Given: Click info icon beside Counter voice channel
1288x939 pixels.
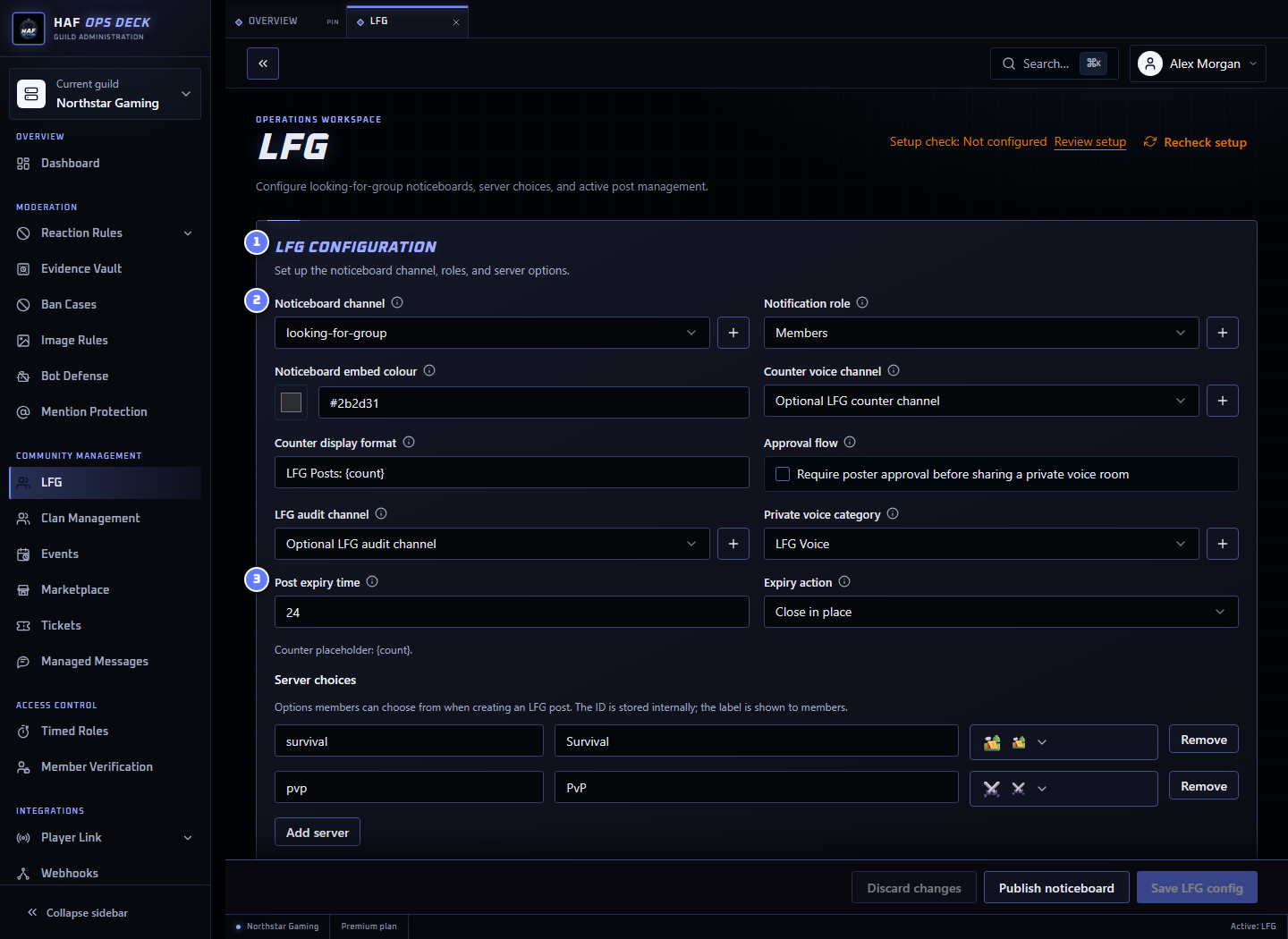Looking at the screenshot, I should [x=894, y=370].
